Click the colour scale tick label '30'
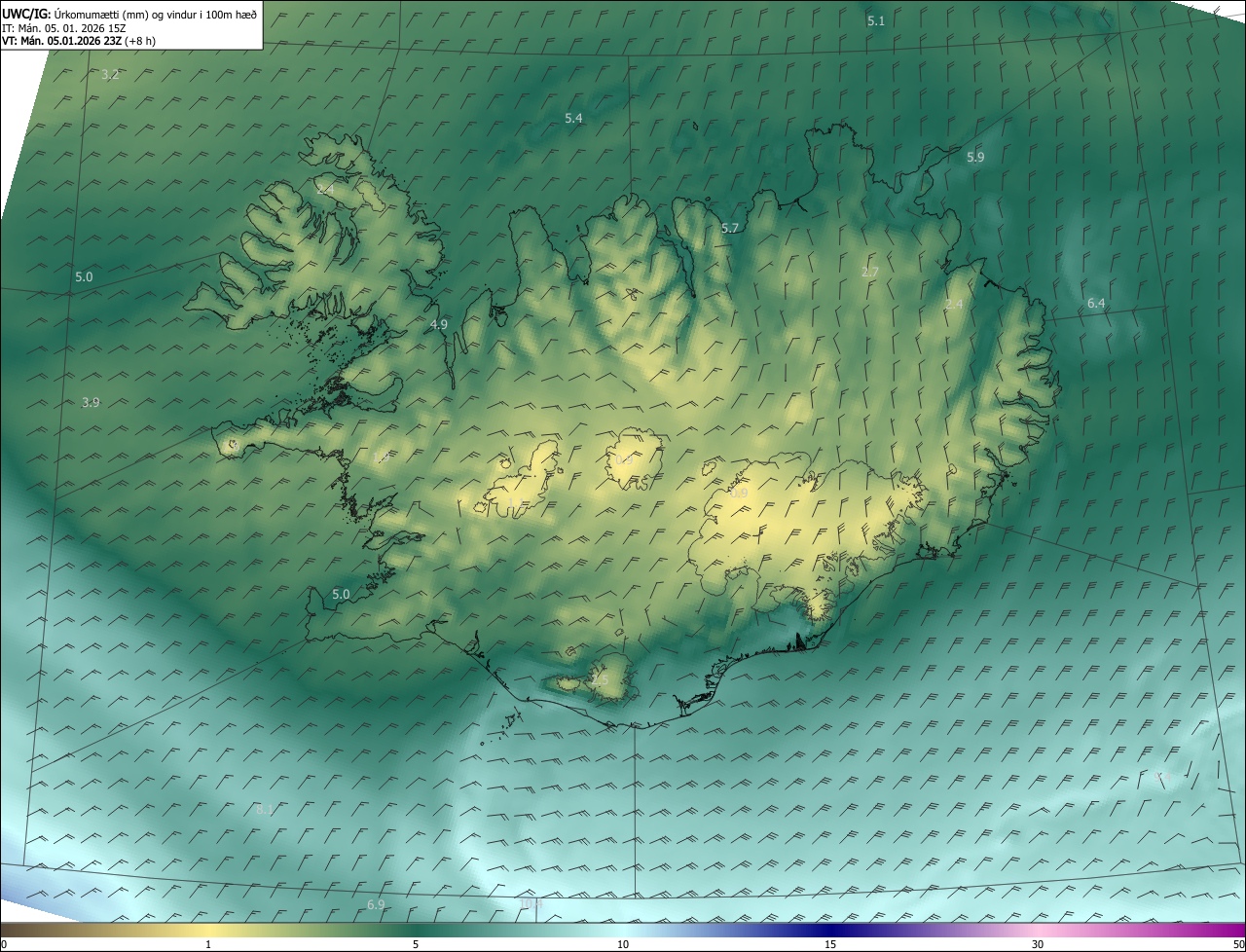The image size is (1246, 952). 1038,944
